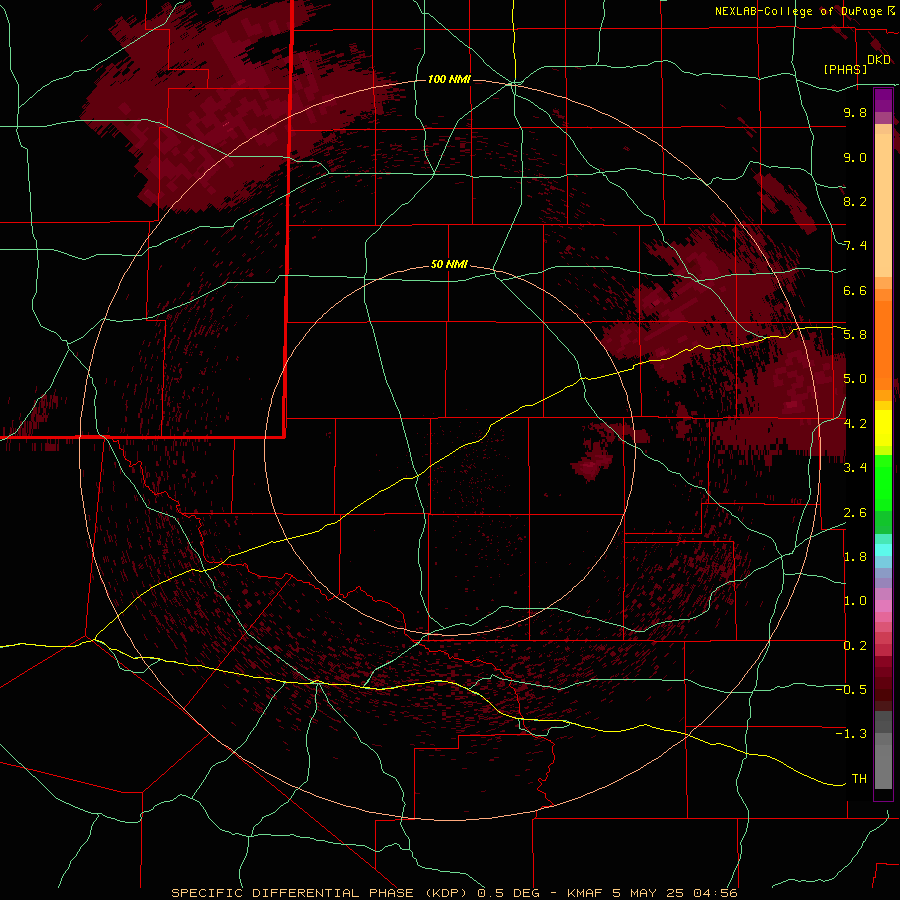Click the 9.8 scale value
The width and height of the screenshot is (900, 900).
pyautogui.click(x=855, y=112)
